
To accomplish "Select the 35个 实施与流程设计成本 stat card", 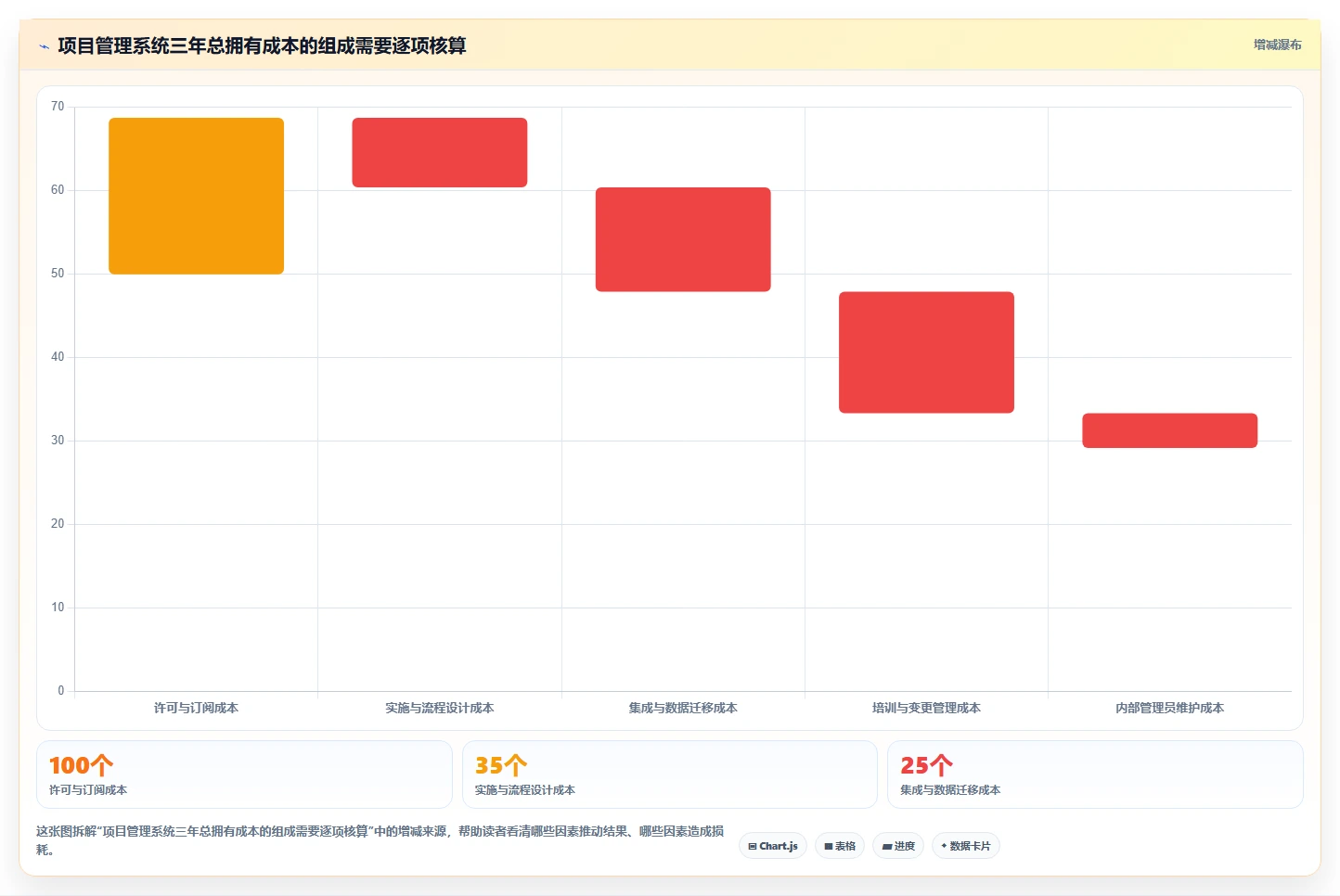I will tap(669, 774).
